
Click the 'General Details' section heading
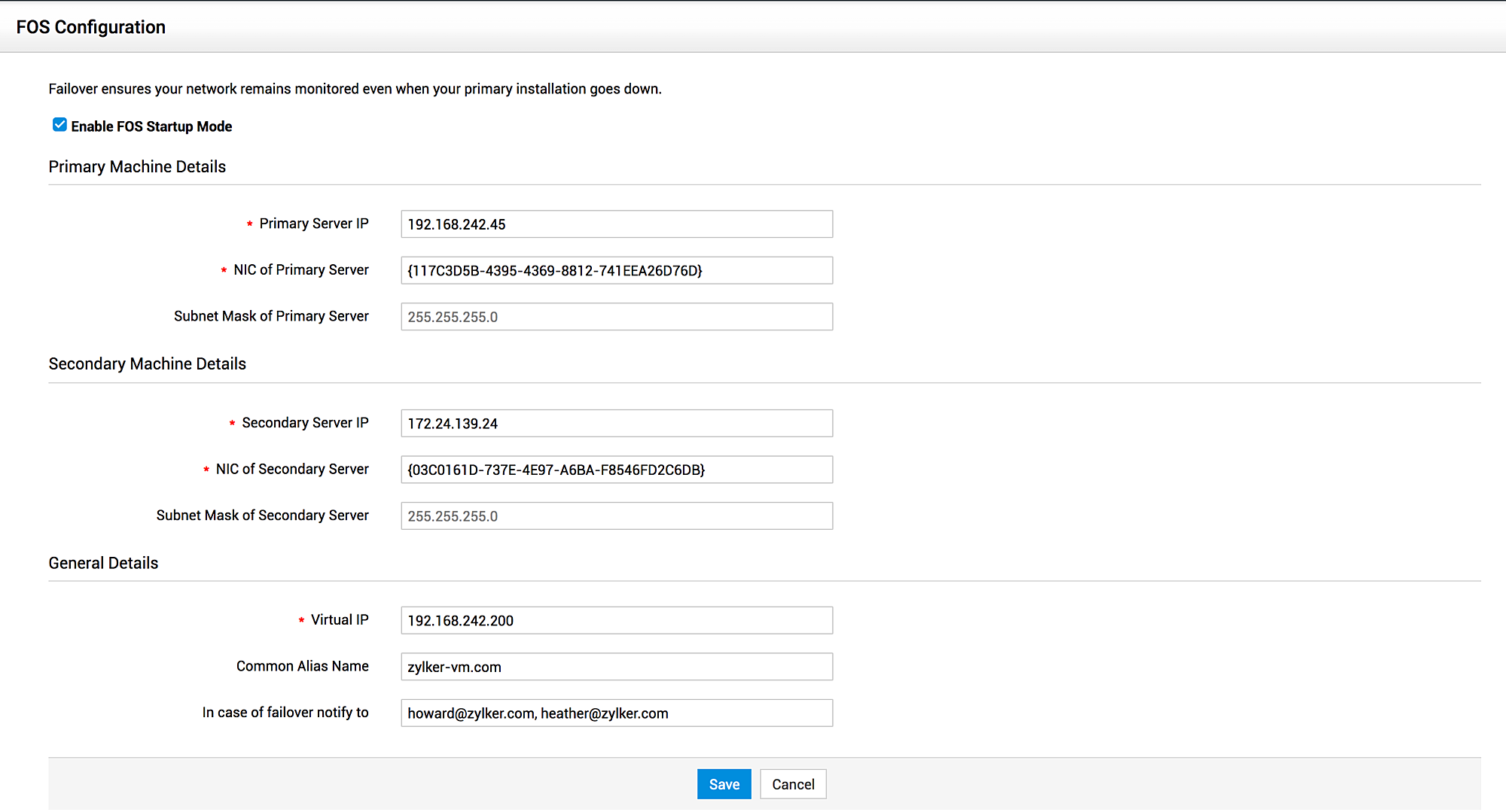[103, 564]
